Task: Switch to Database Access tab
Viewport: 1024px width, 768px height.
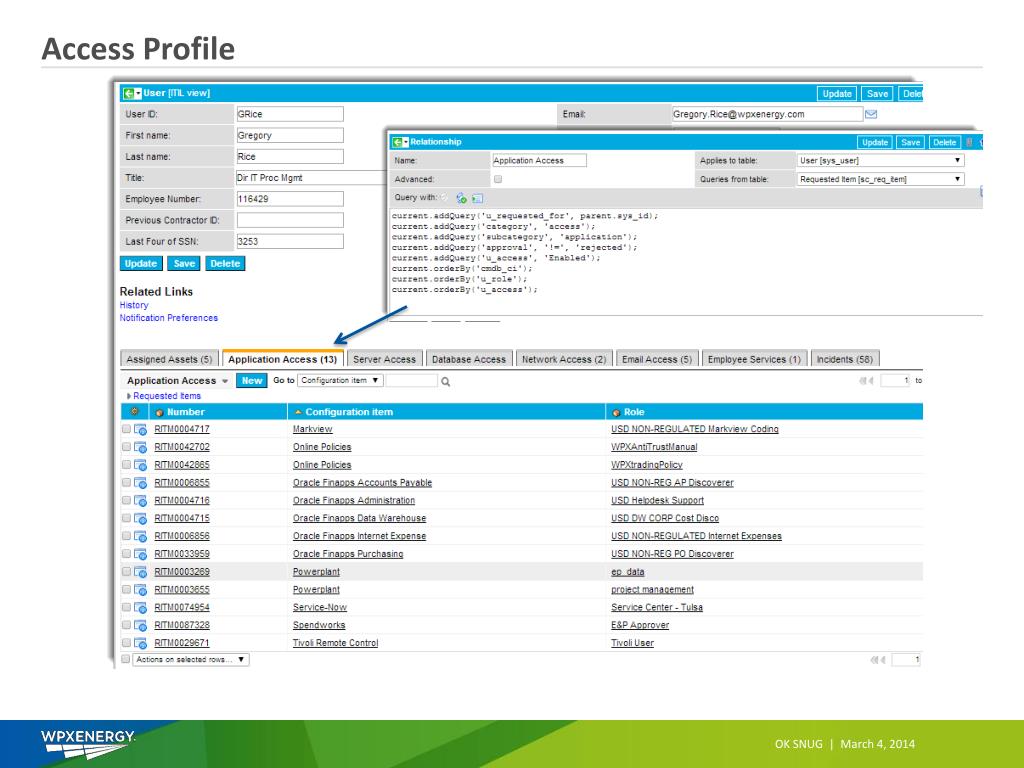Action: (x=469, y=359)
